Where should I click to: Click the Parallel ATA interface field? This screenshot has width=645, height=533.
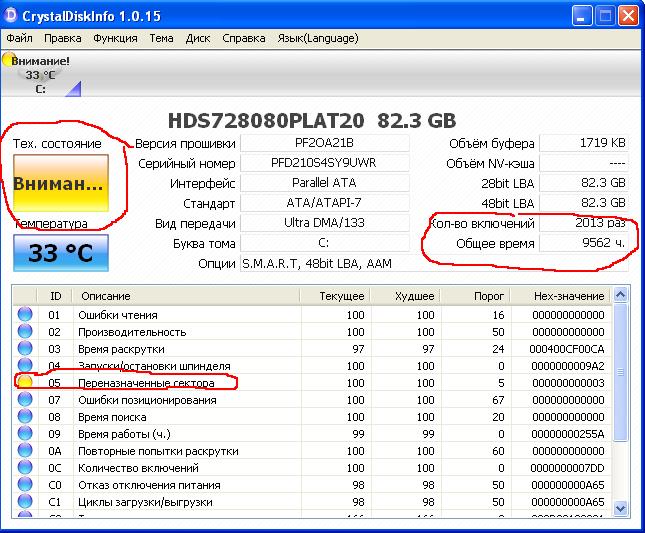[325, 183]
